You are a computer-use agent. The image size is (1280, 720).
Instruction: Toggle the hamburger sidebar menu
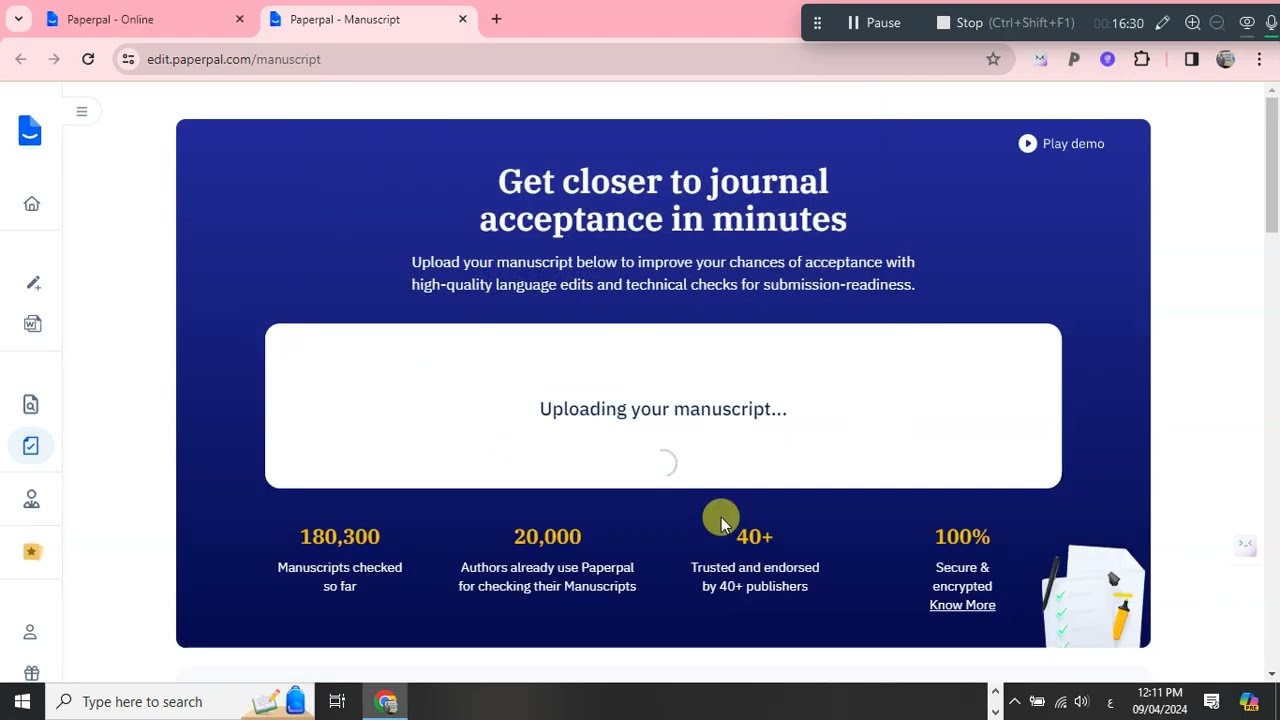pyautogui.click(x=82, y=112)
